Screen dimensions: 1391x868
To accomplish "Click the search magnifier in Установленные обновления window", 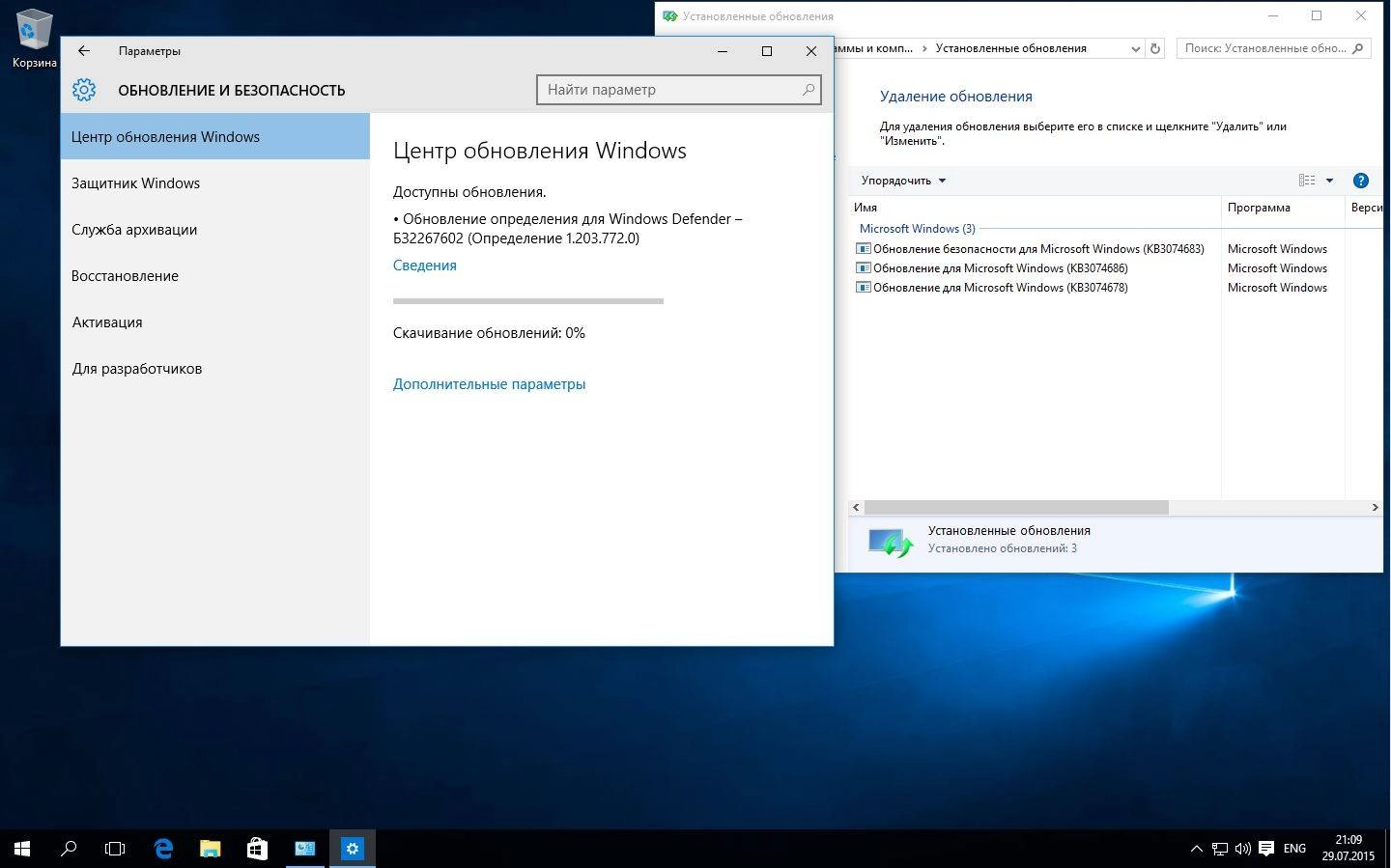I will click(1358, 48).
